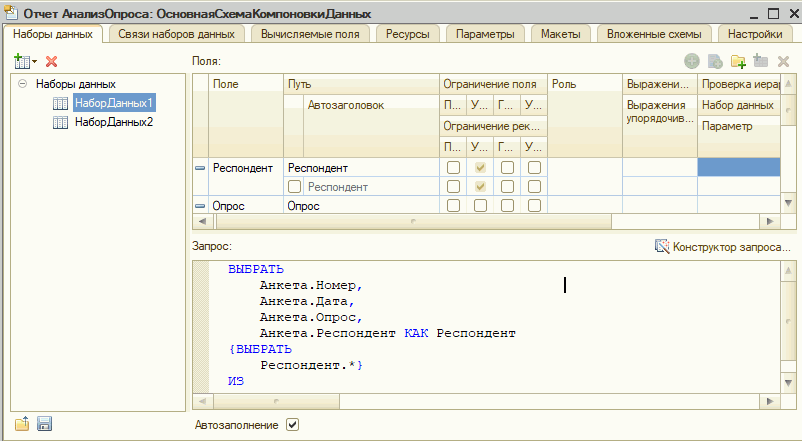Open the add data set dropdown icon
Viewport: 802px width, 441px height.
(x=25, y=61)
